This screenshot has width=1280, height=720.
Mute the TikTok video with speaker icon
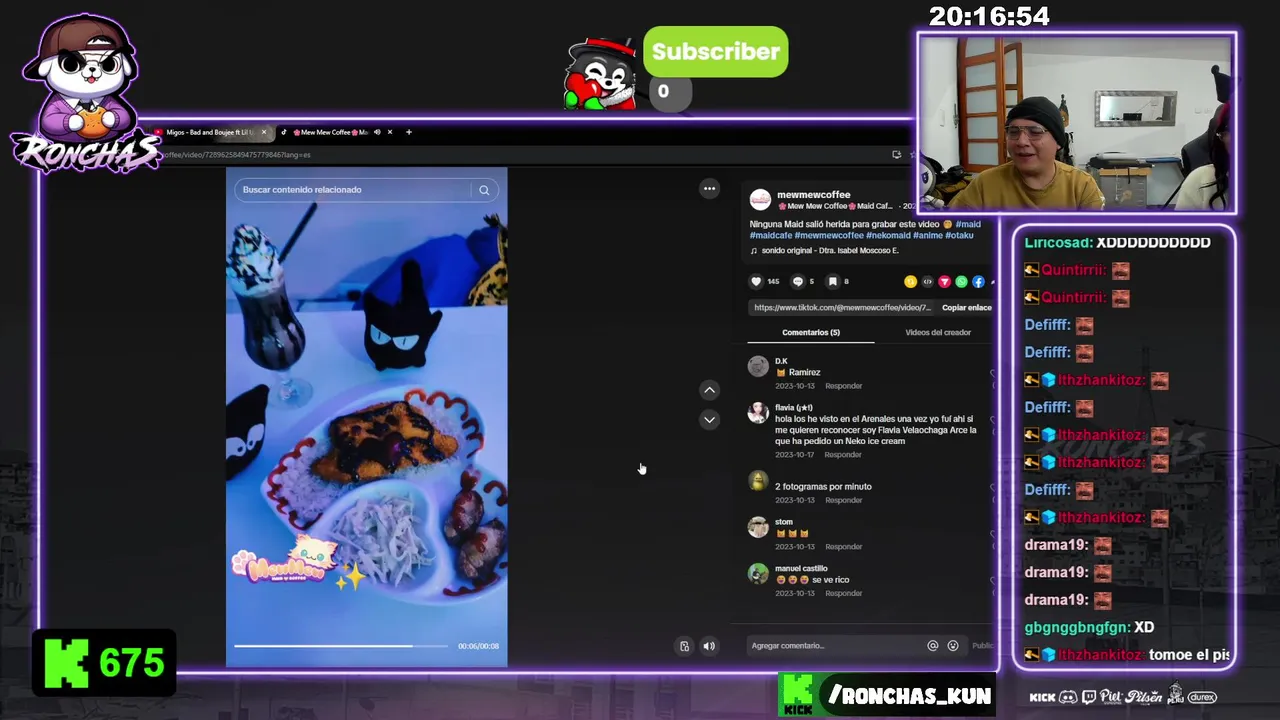coord(709,646)
